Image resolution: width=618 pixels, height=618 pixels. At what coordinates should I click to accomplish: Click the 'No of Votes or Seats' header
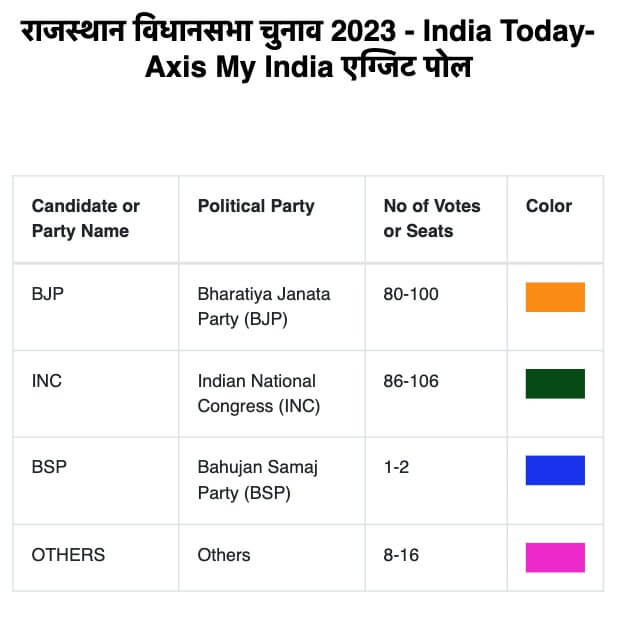[432, 218]
